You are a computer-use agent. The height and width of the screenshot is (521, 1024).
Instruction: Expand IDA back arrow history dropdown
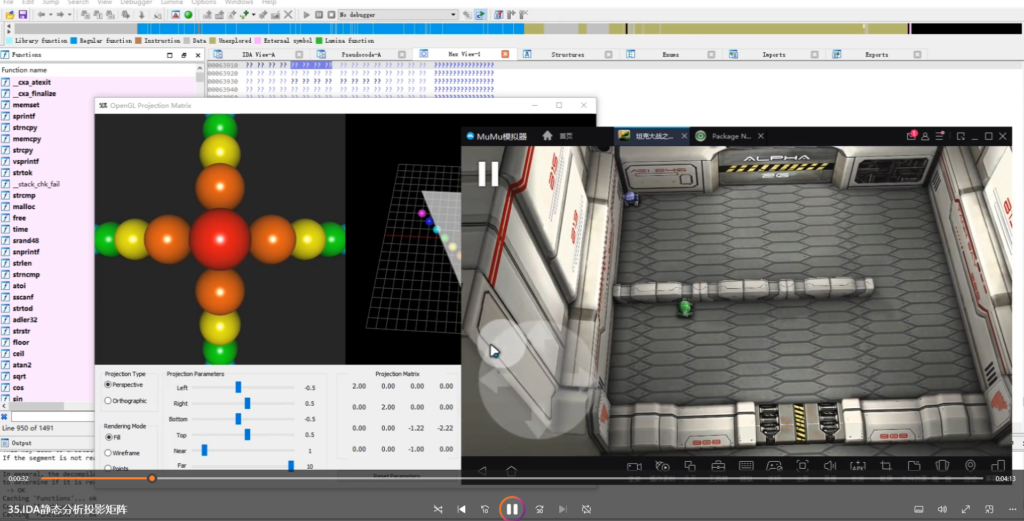coord(50,14)
